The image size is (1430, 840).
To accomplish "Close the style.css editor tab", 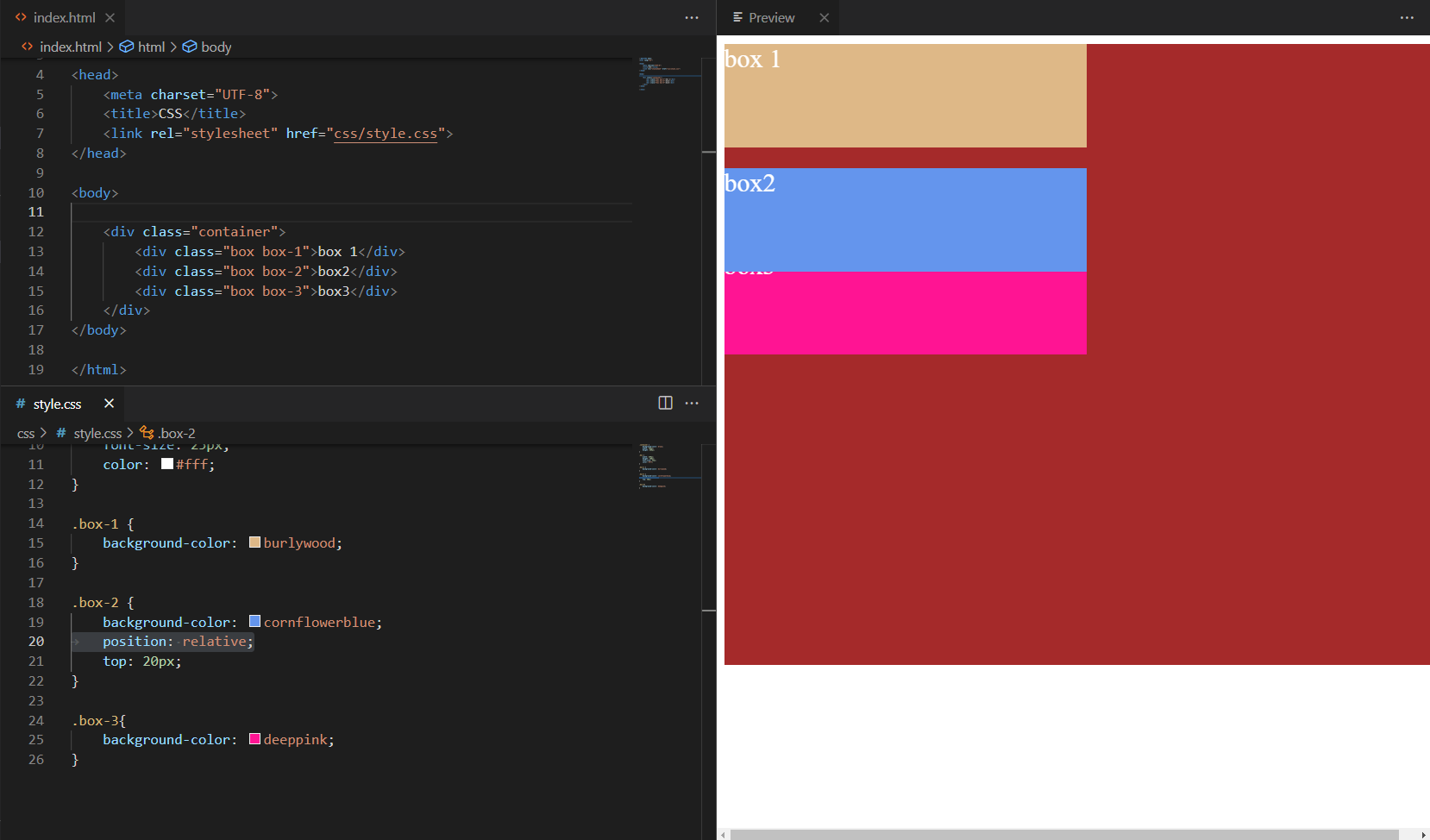I will pos(109,404).
